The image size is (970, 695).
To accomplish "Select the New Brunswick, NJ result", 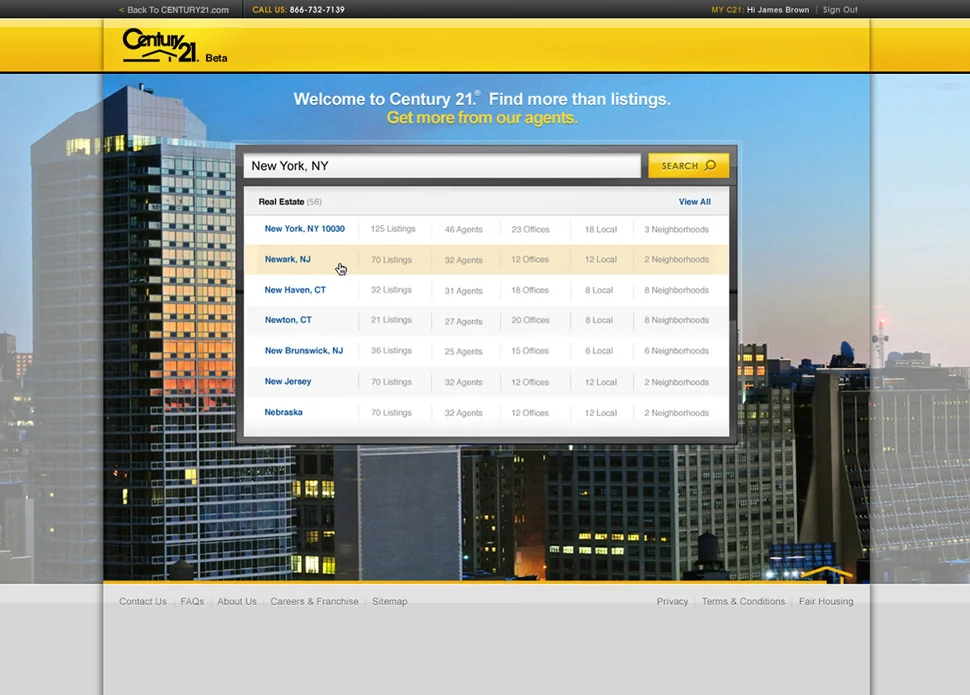I will [304, 350].
